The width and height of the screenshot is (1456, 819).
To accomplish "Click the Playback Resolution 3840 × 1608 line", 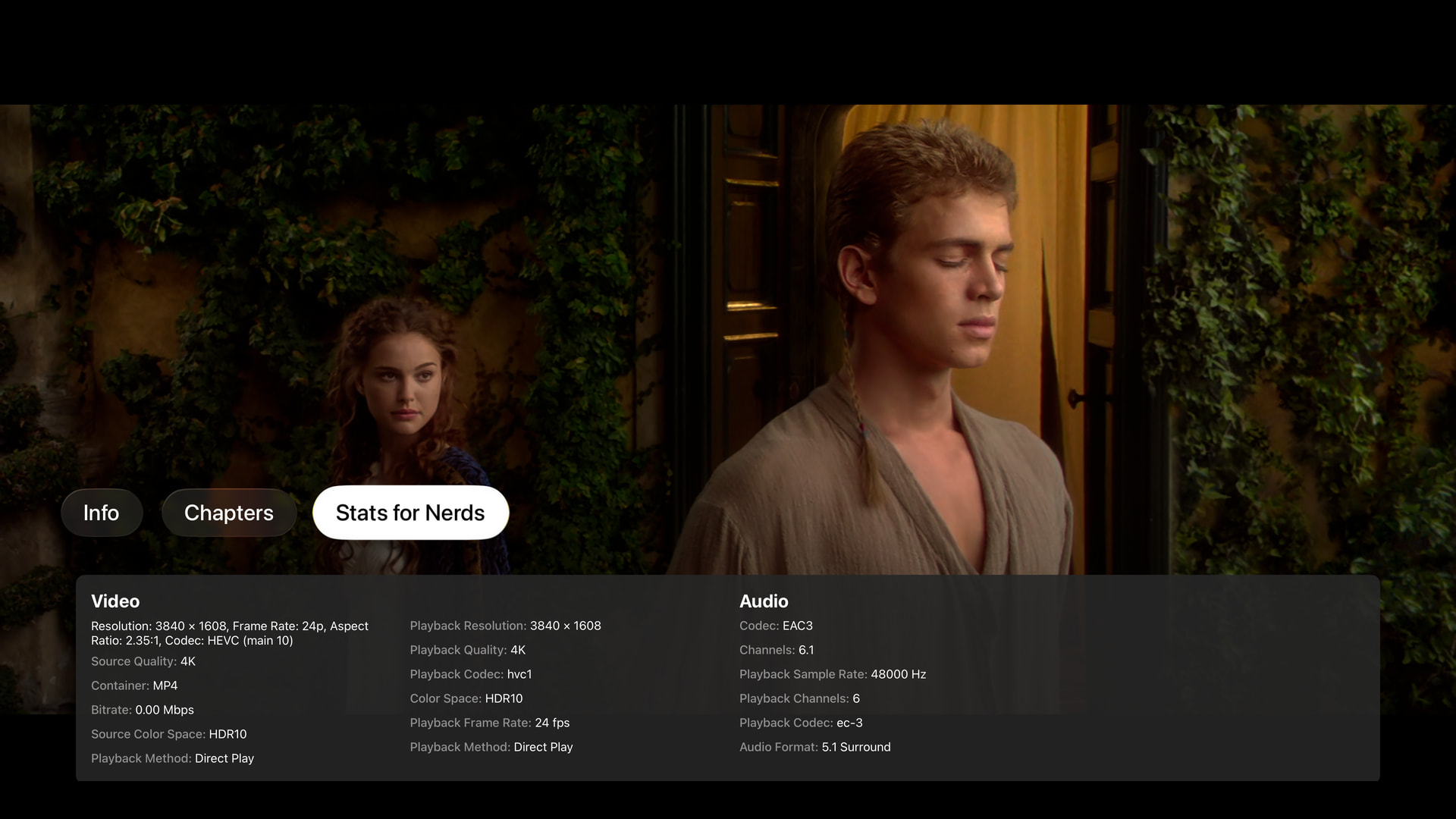I will pyautogui.click(x=505, y=626).
